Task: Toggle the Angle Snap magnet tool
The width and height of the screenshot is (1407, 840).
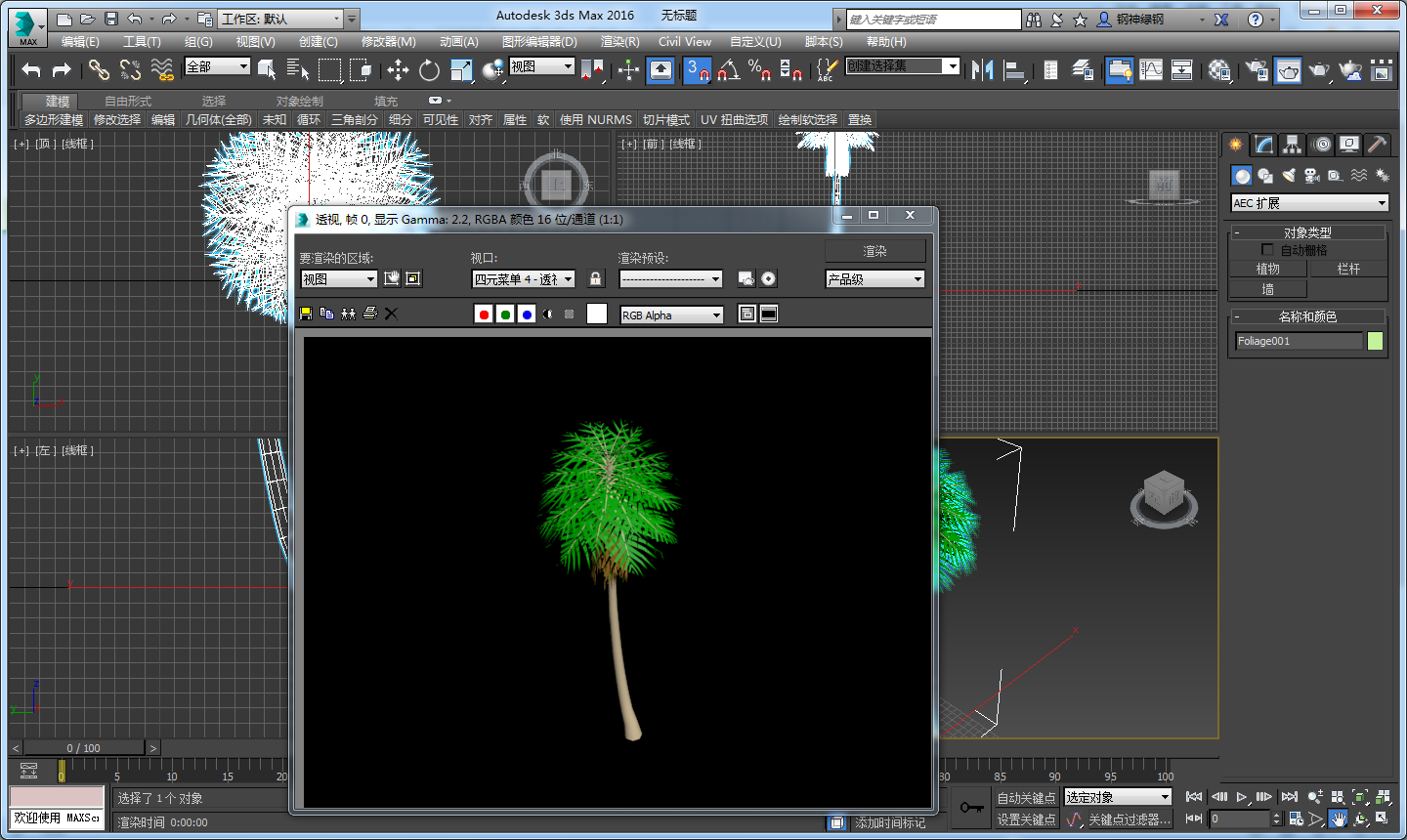Action: pos(729,69)
